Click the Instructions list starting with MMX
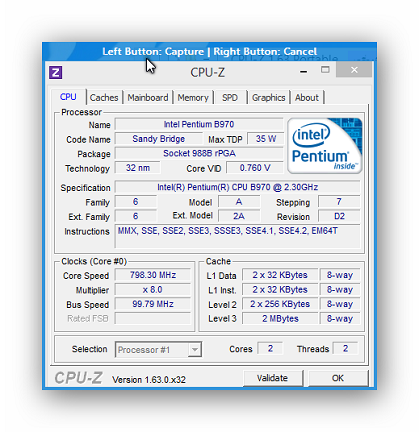 click(238, 236)
